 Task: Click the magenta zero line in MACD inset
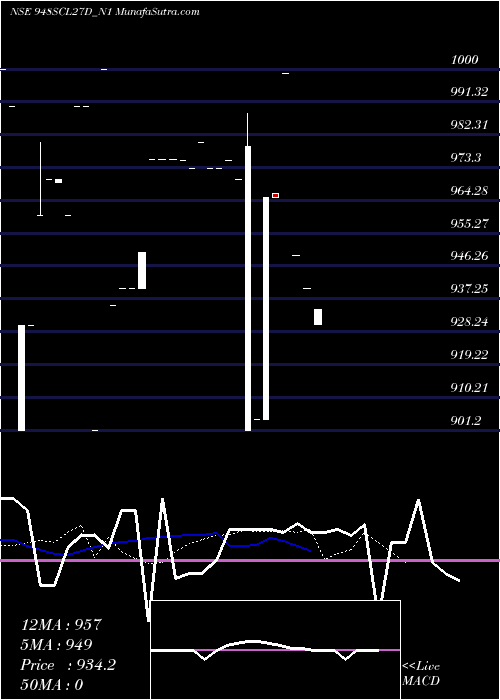click(x=275, y=650)
